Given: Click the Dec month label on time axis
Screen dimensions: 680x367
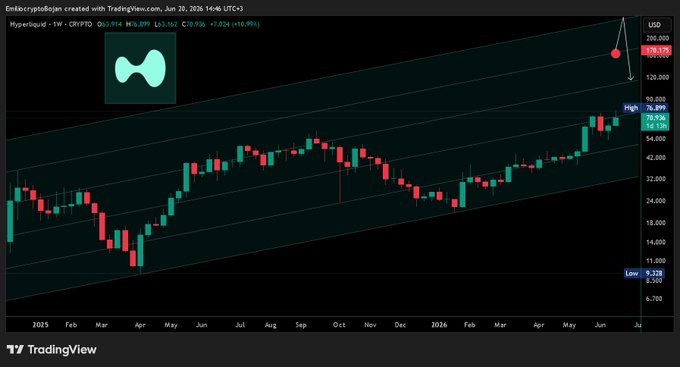Looking at the screenshot, I should [x=400, y=325].
